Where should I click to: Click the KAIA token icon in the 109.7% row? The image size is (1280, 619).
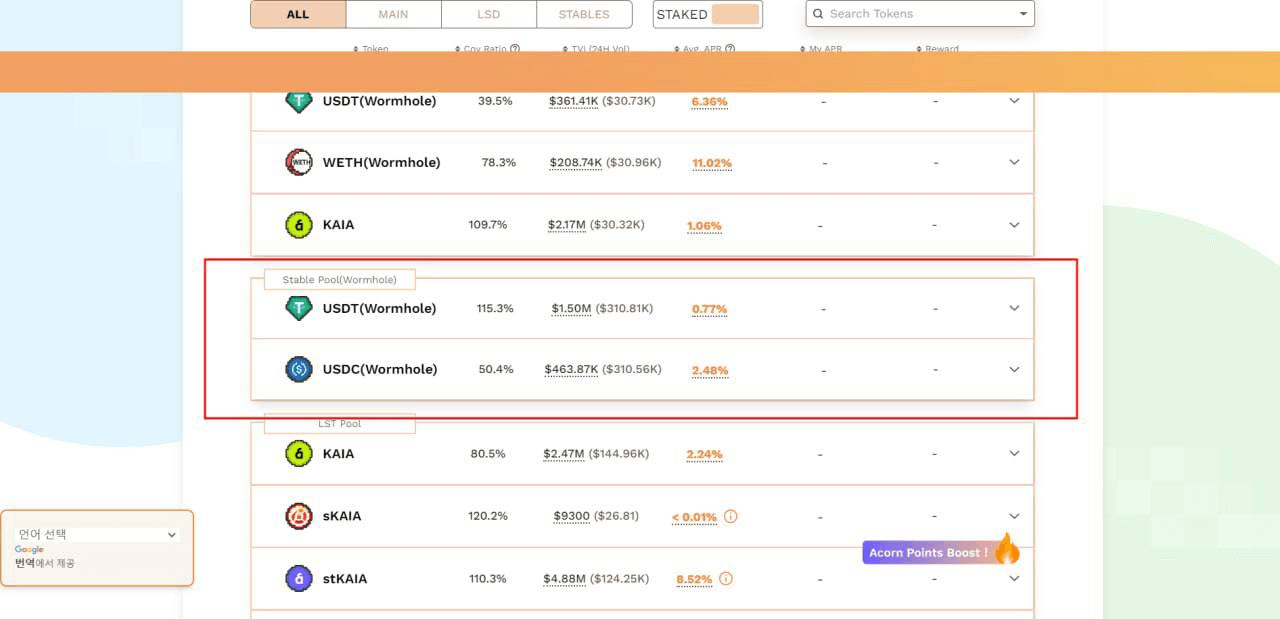pyautogui.click(x=299, y=224)
